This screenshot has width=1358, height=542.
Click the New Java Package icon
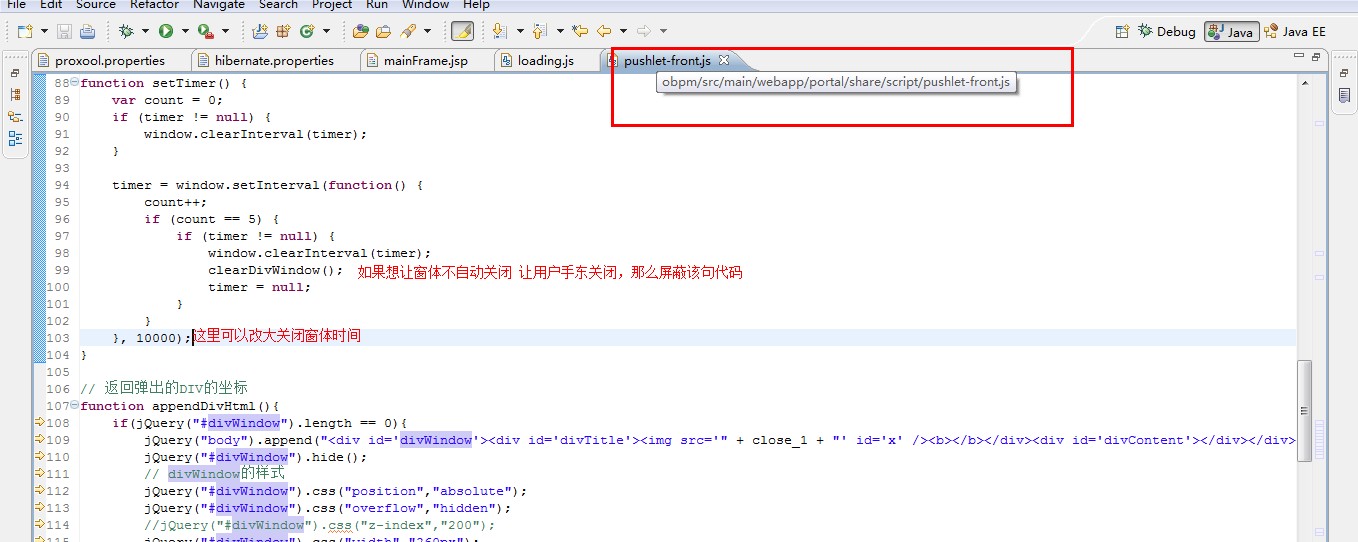283,32
